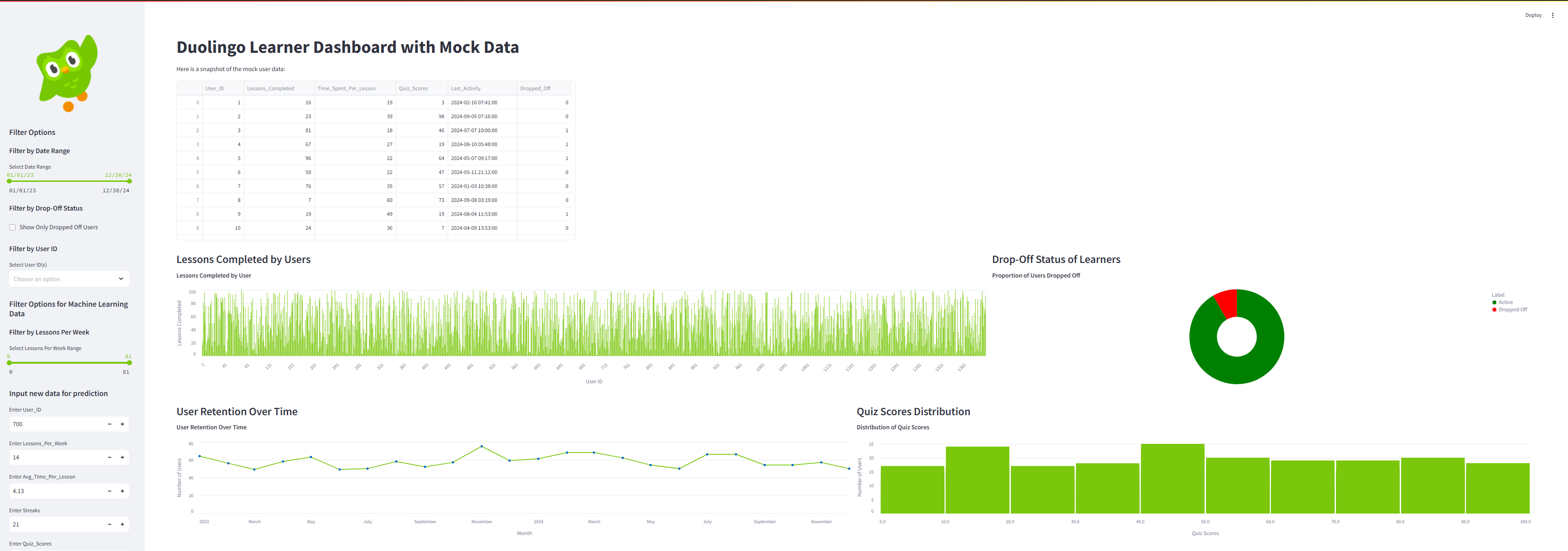Reduce Streaks value with minus button
The image size is (1568, 551).
click(x=109, y=524)
